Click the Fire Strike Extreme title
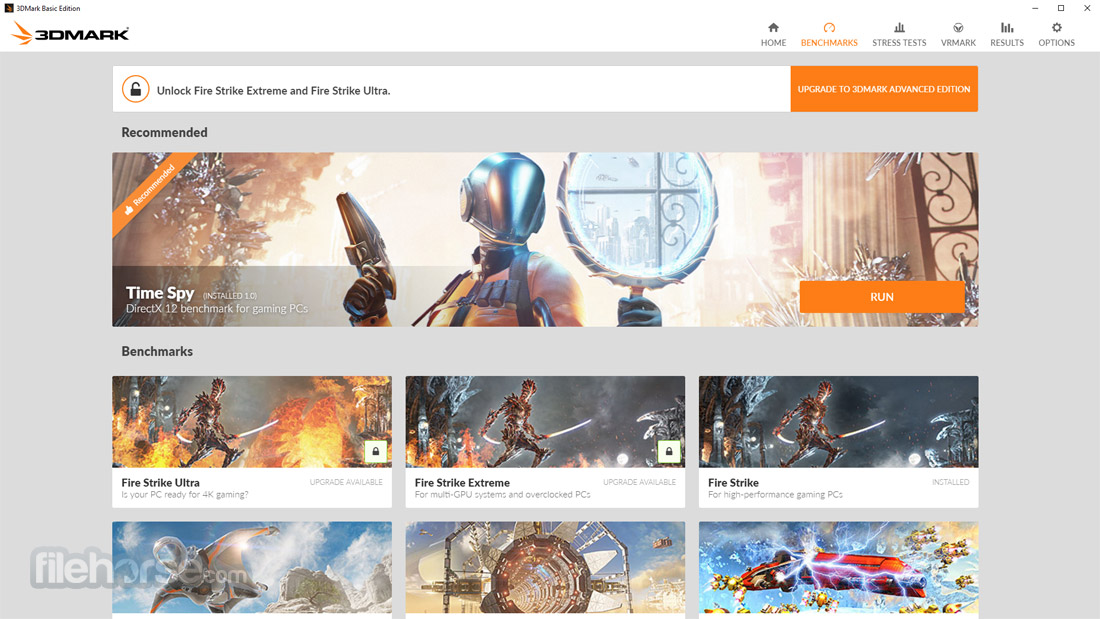The height and width of the screenshot is (619, 1100). (462, 483)
